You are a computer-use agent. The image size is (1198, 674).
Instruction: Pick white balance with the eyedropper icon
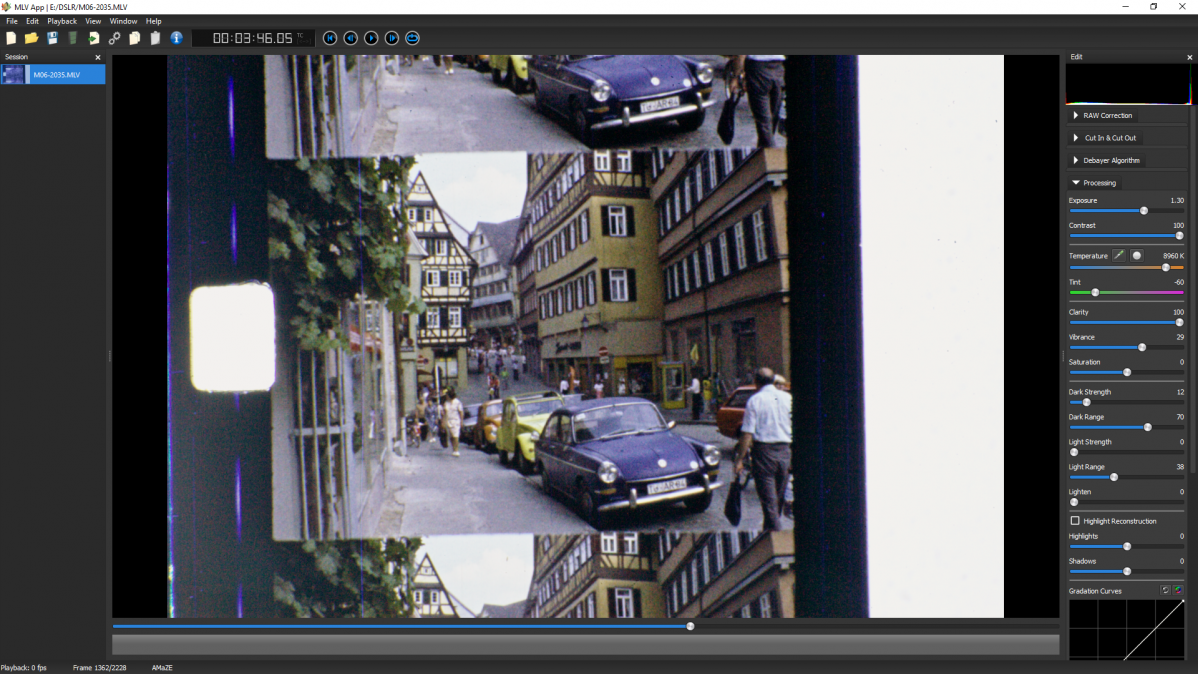coord(1119,255)
